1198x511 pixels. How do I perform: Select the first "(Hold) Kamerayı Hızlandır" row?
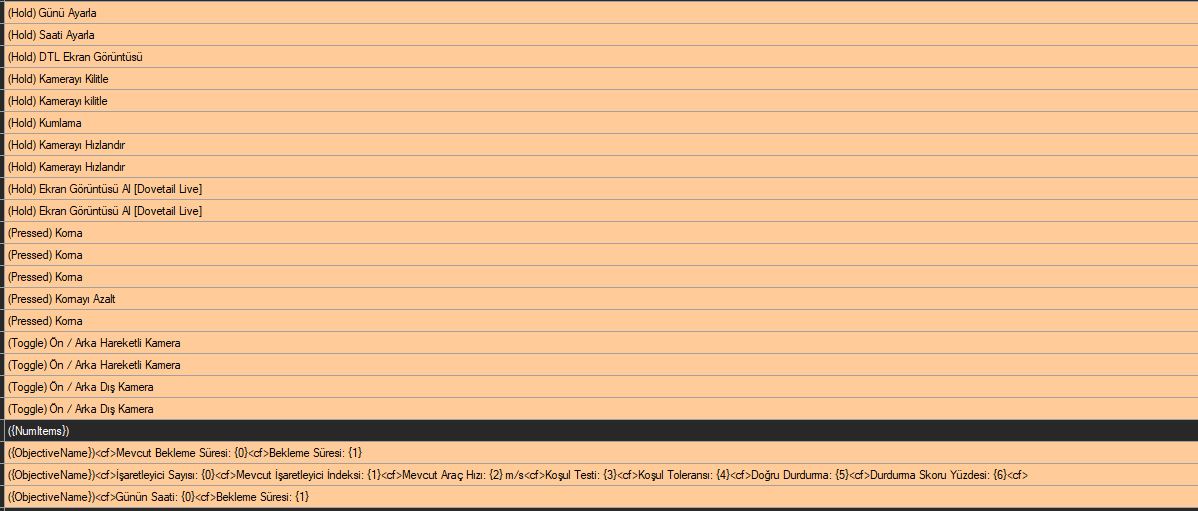point(66,145)
